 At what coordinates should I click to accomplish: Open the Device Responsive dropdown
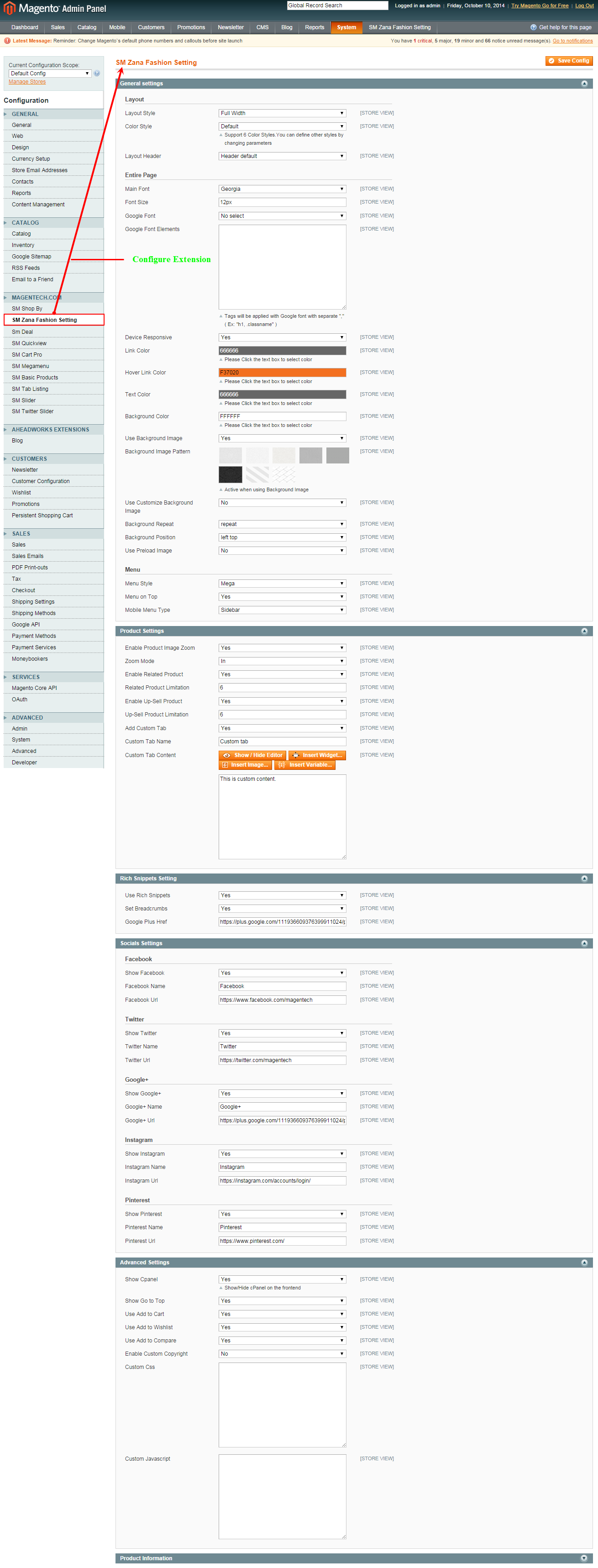(x=282, y=337)
